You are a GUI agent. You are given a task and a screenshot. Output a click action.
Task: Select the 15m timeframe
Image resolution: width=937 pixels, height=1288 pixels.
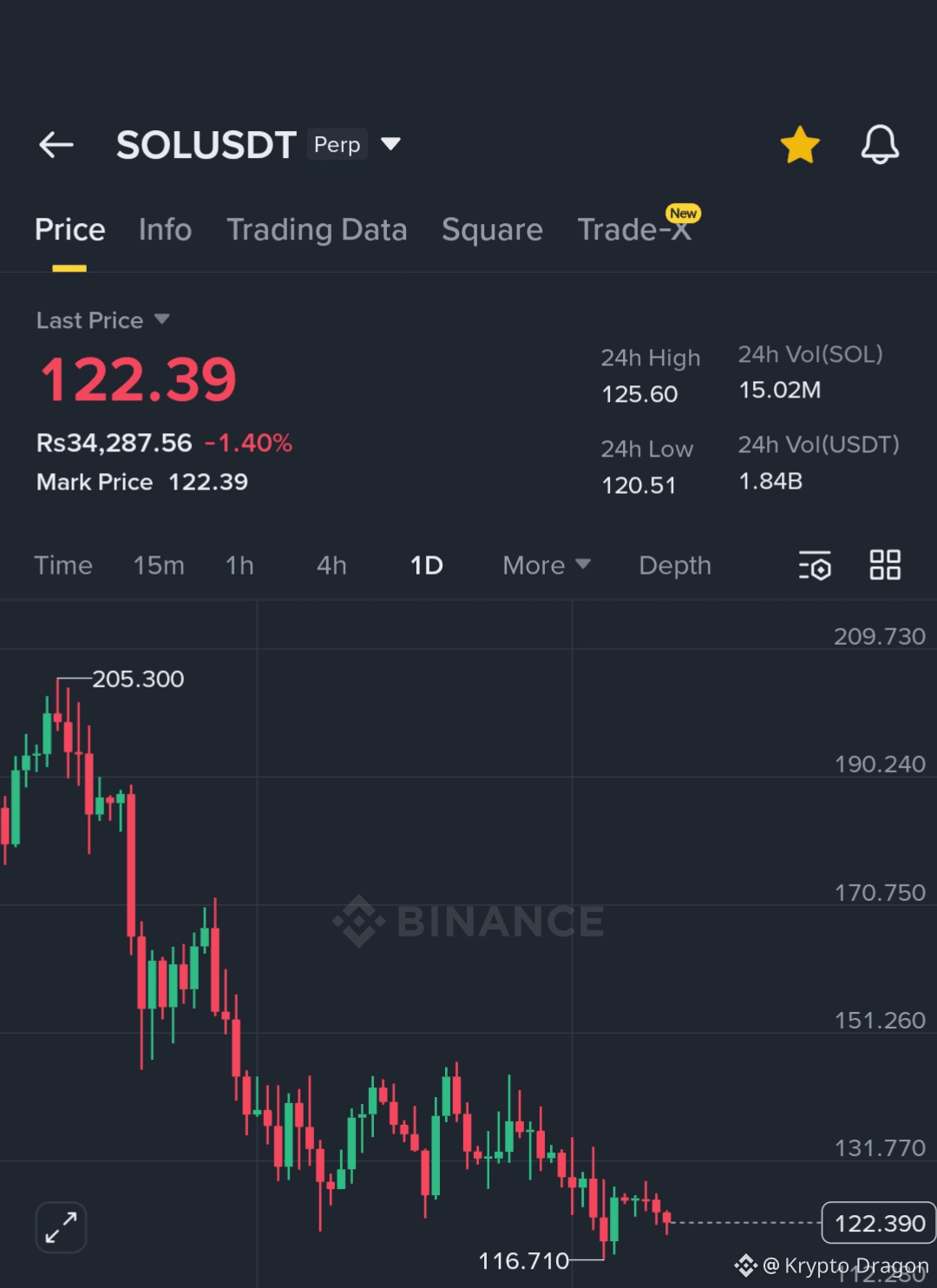pyautogui.click(x=159, y=565)
